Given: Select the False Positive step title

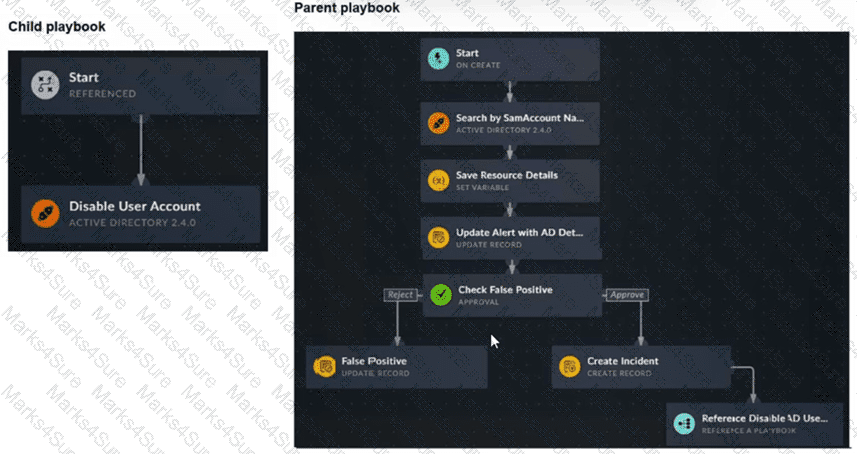Looking at the screenshot, I should coord(374,361).
